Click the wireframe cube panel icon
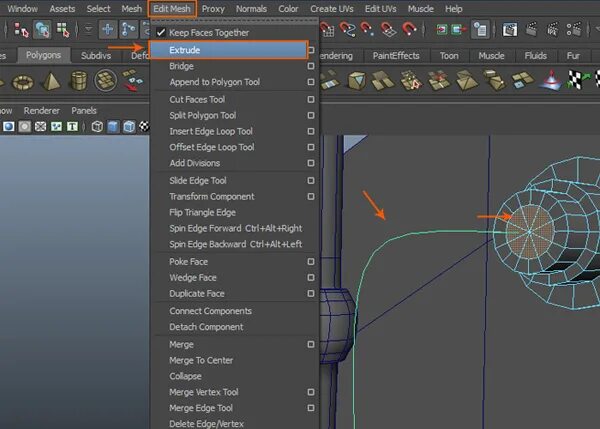Image resolution: width=600 pixels, height=429 pixels. point(97,127)
